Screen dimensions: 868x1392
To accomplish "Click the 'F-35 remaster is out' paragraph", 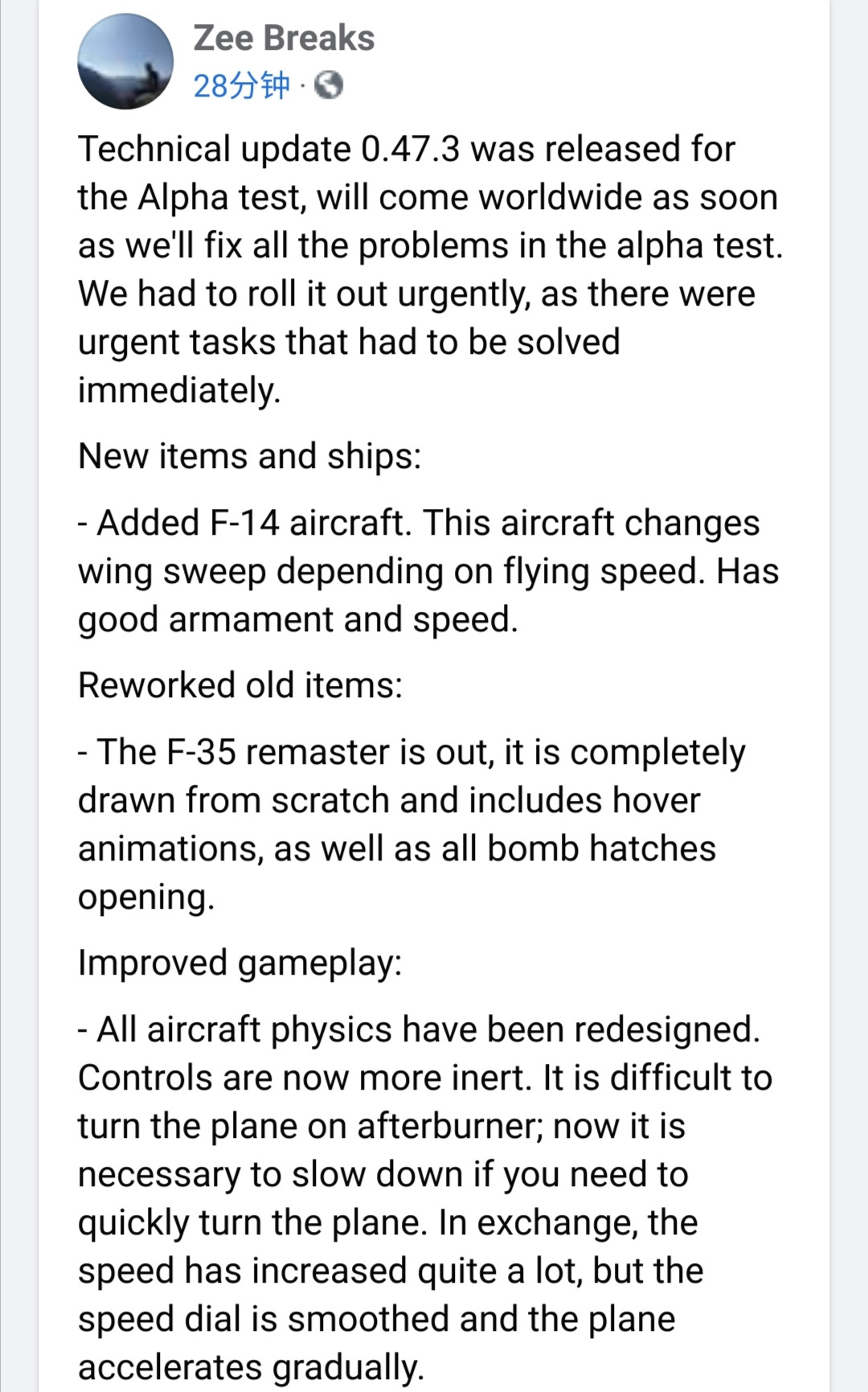I will coord(411,824).
